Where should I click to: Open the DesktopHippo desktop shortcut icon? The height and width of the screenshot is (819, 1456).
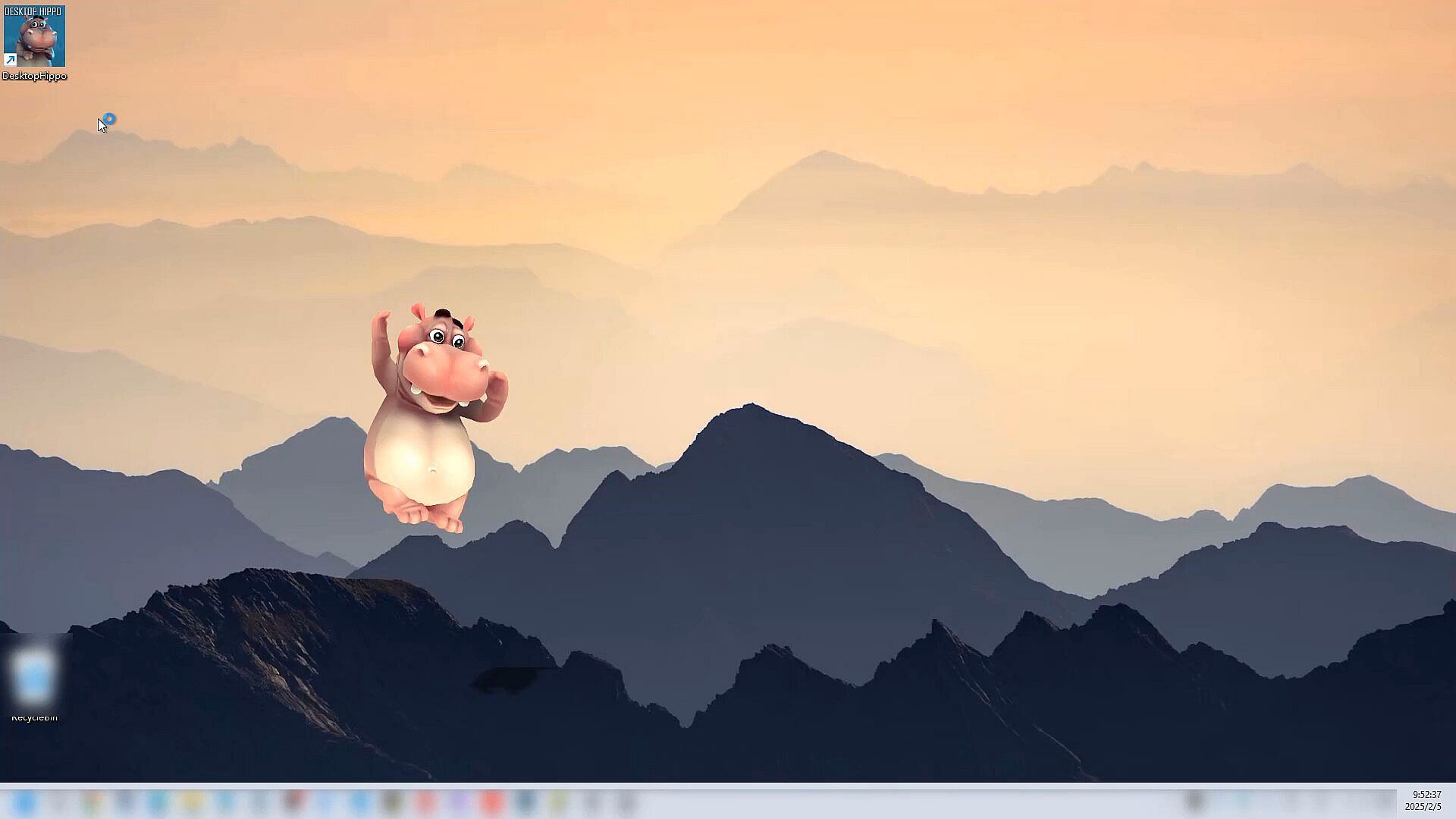34,36
